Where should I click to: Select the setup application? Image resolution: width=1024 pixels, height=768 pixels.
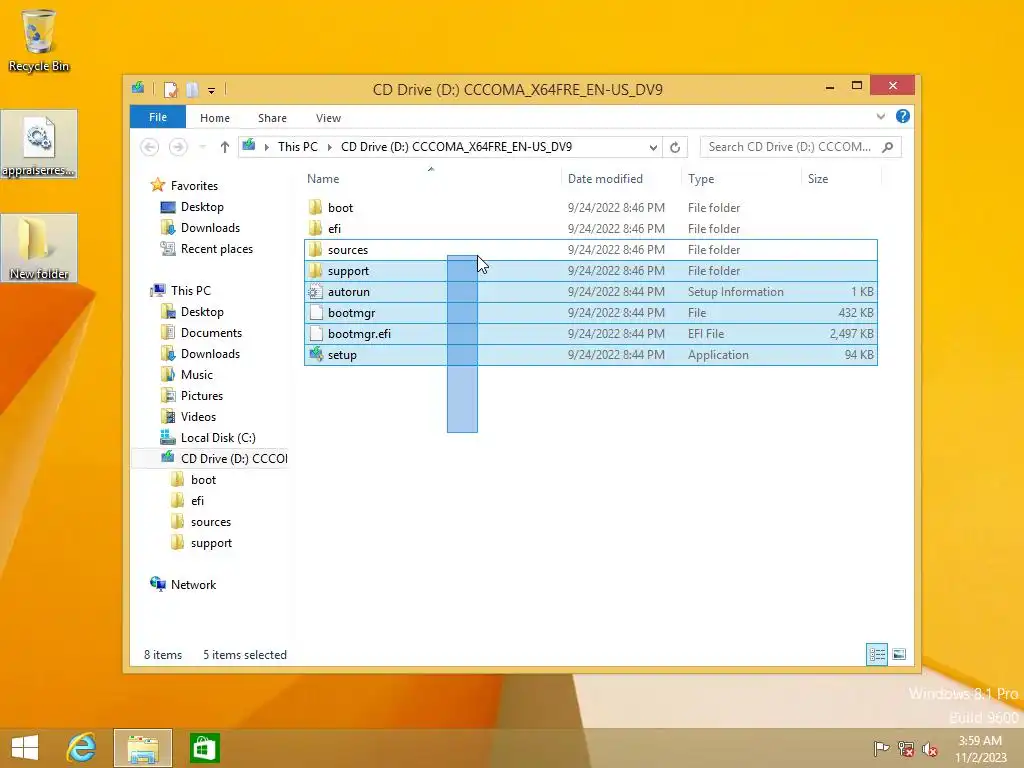(590, 355)
